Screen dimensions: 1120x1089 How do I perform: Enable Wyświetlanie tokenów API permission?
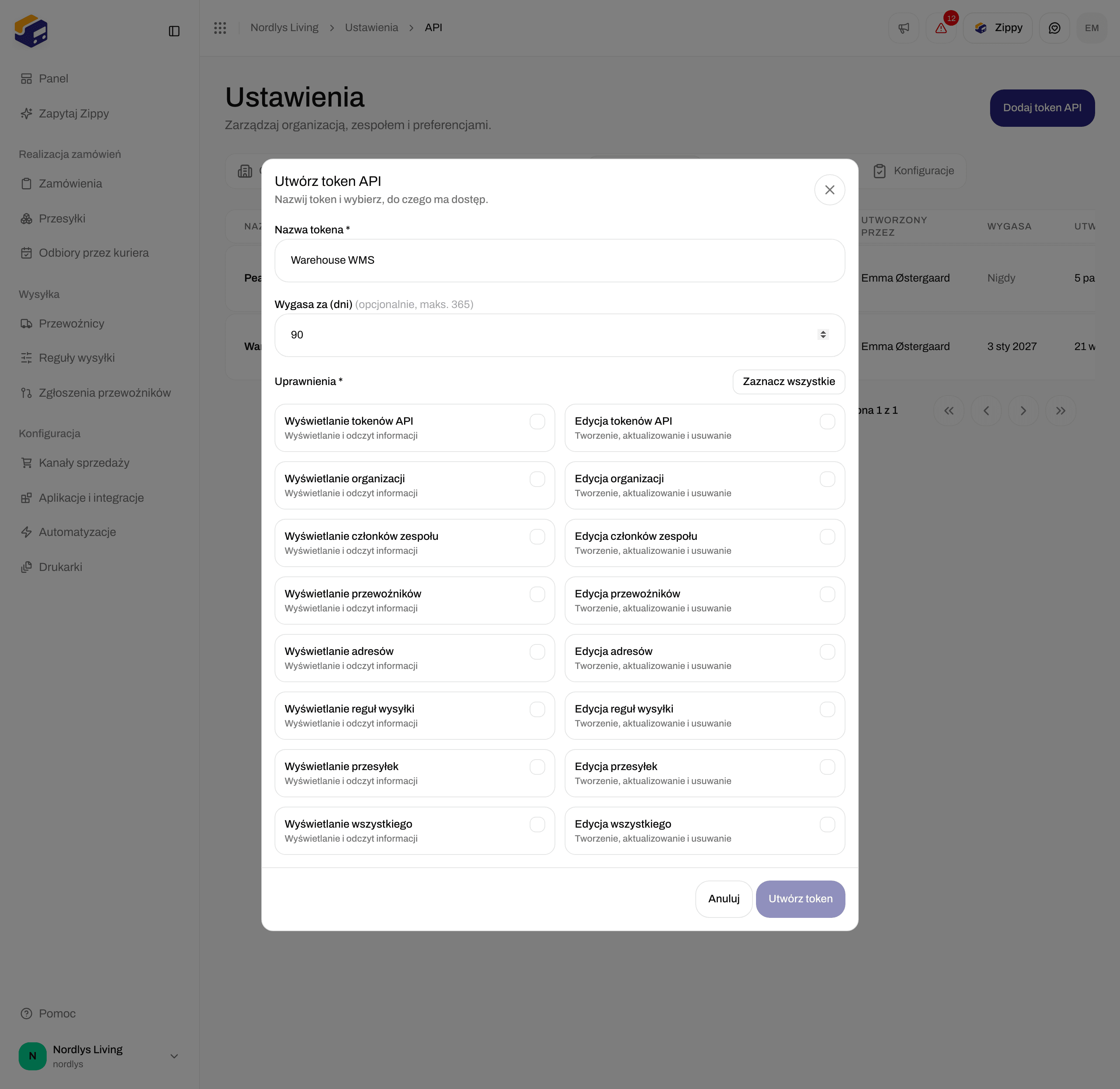click(x=537, y=422)
